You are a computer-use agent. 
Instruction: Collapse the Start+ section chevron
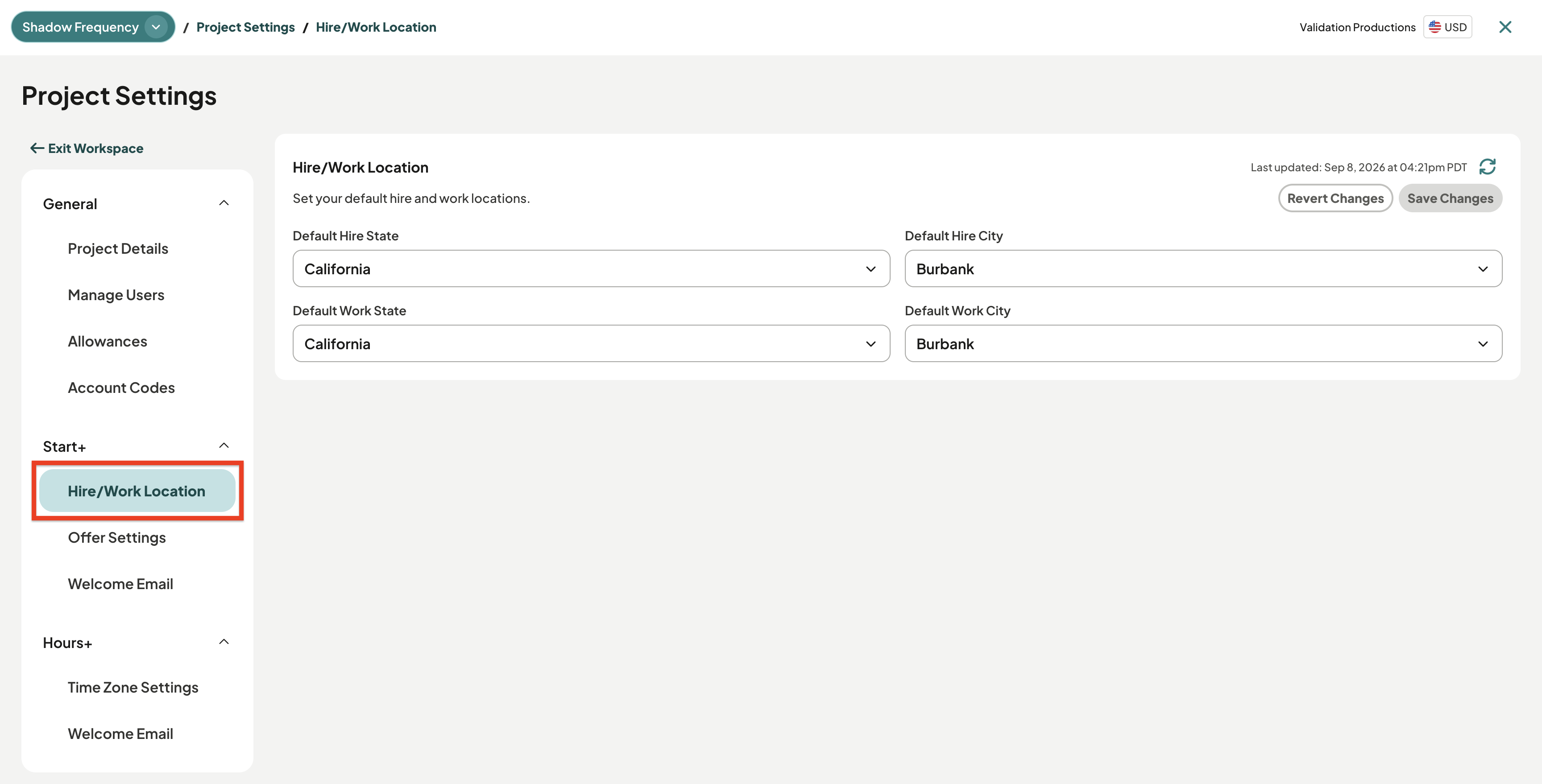[224, 446]
